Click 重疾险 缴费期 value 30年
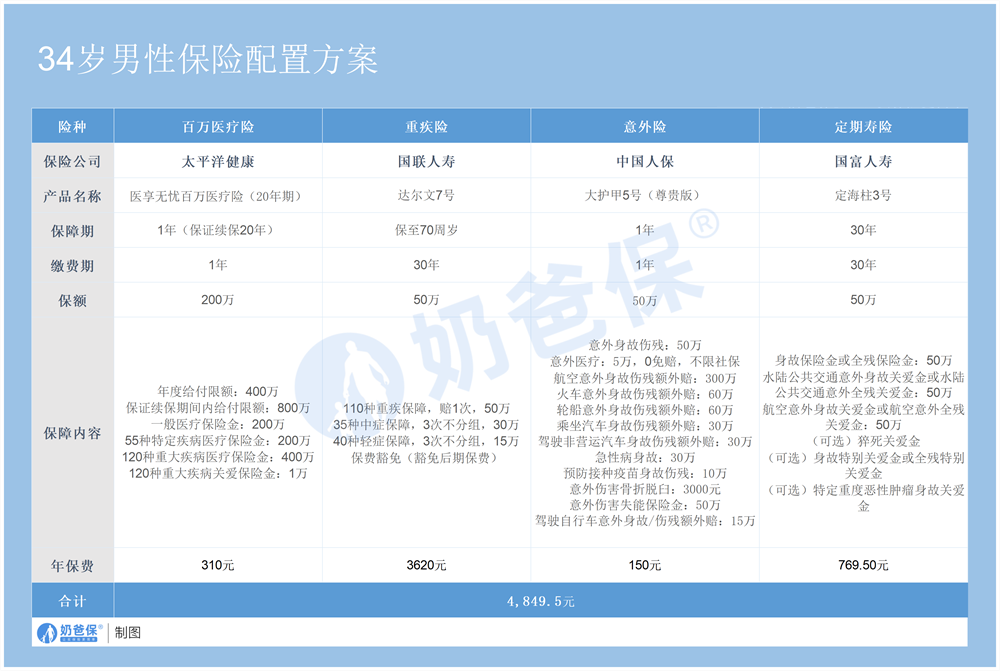 point(427,265)
